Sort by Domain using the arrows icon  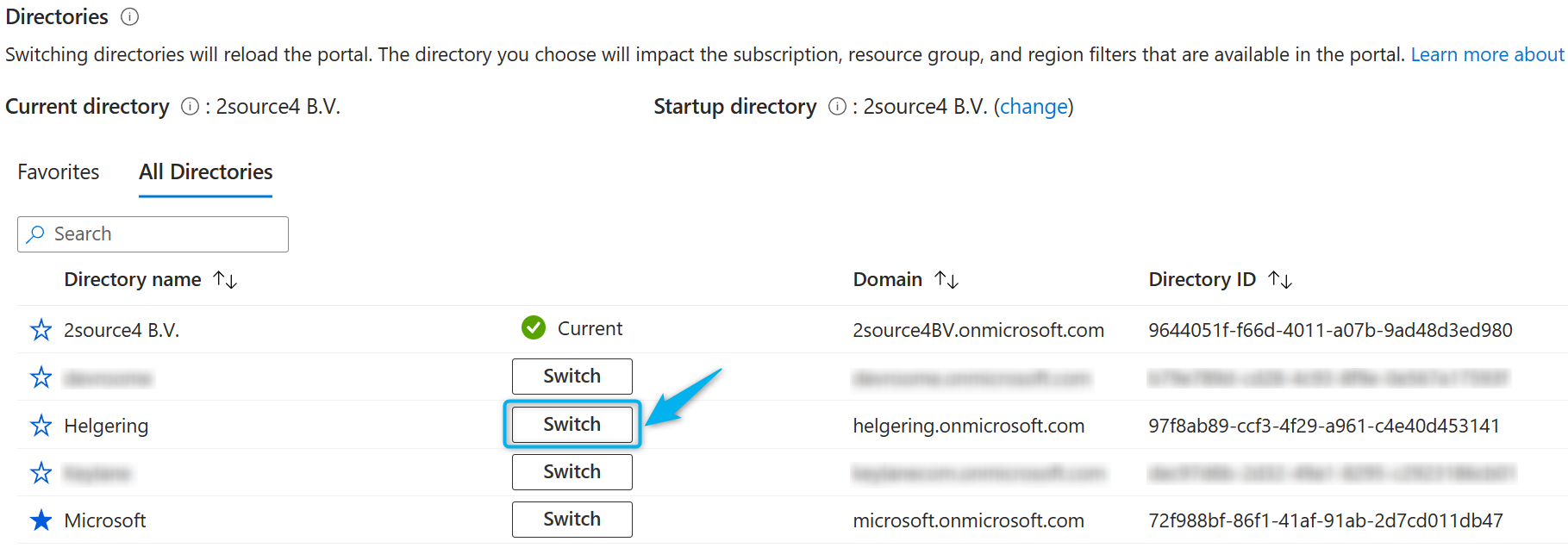click(946, 279)
